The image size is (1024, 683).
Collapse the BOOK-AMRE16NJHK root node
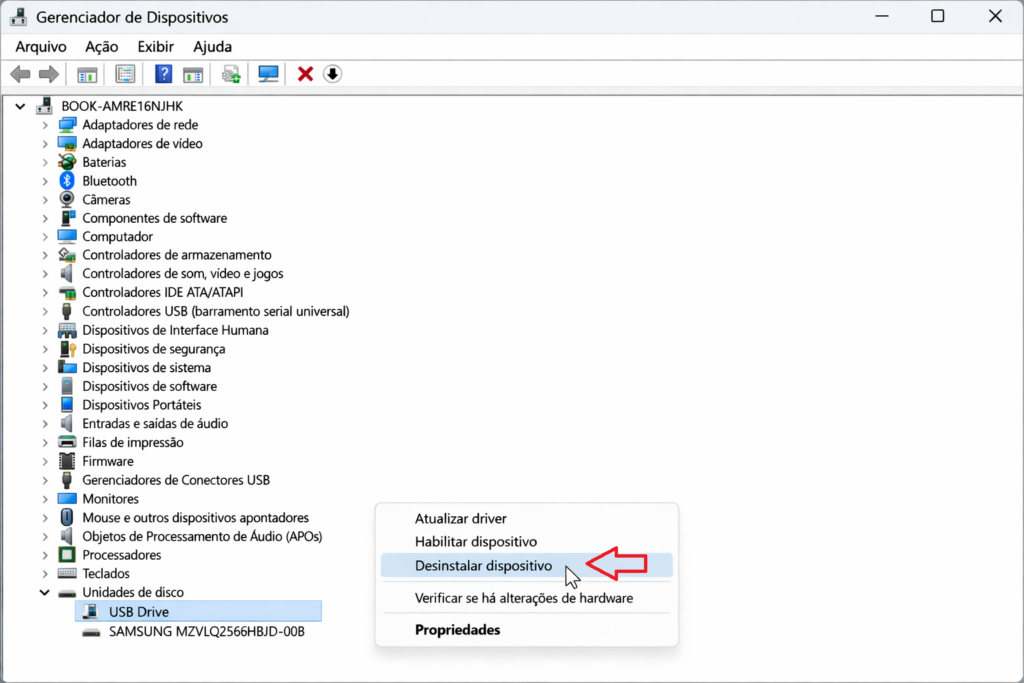tap(21, 105)
